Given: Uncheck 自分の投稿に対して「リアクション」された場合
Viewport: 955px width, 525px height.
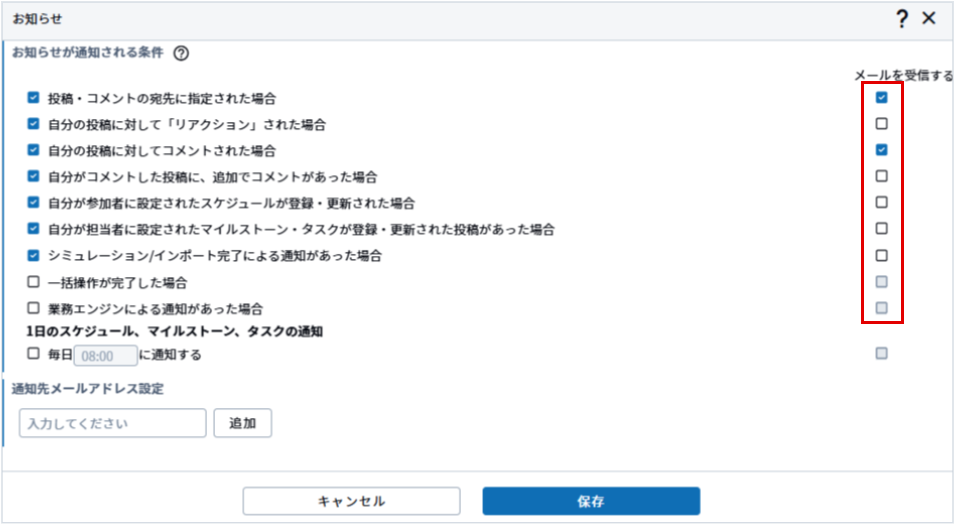Looking at the screenshot, I should [x=34, y=124].
